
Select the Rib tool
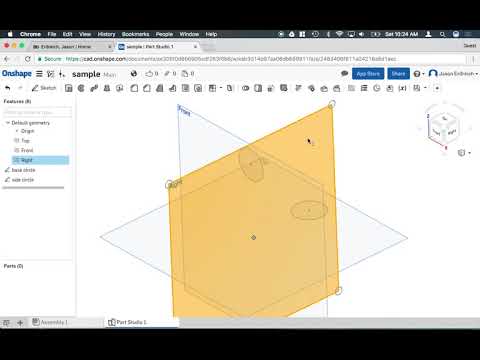click(172, 88)
